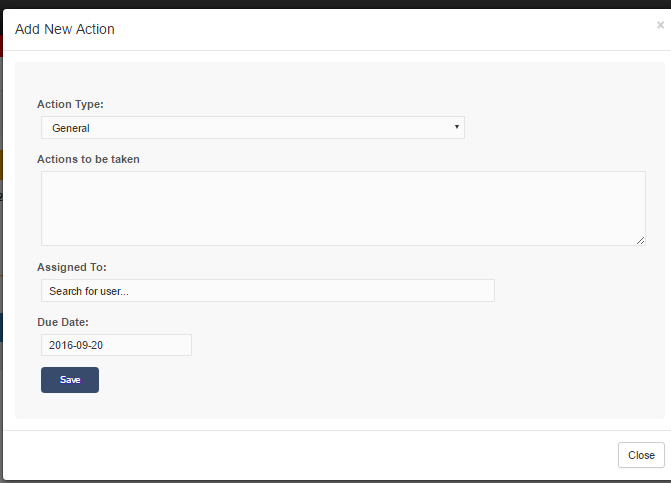Click the Close button in footer
The height and width of the screenshot is (483, 671).
pyautogui.click(x=641, y=455)
